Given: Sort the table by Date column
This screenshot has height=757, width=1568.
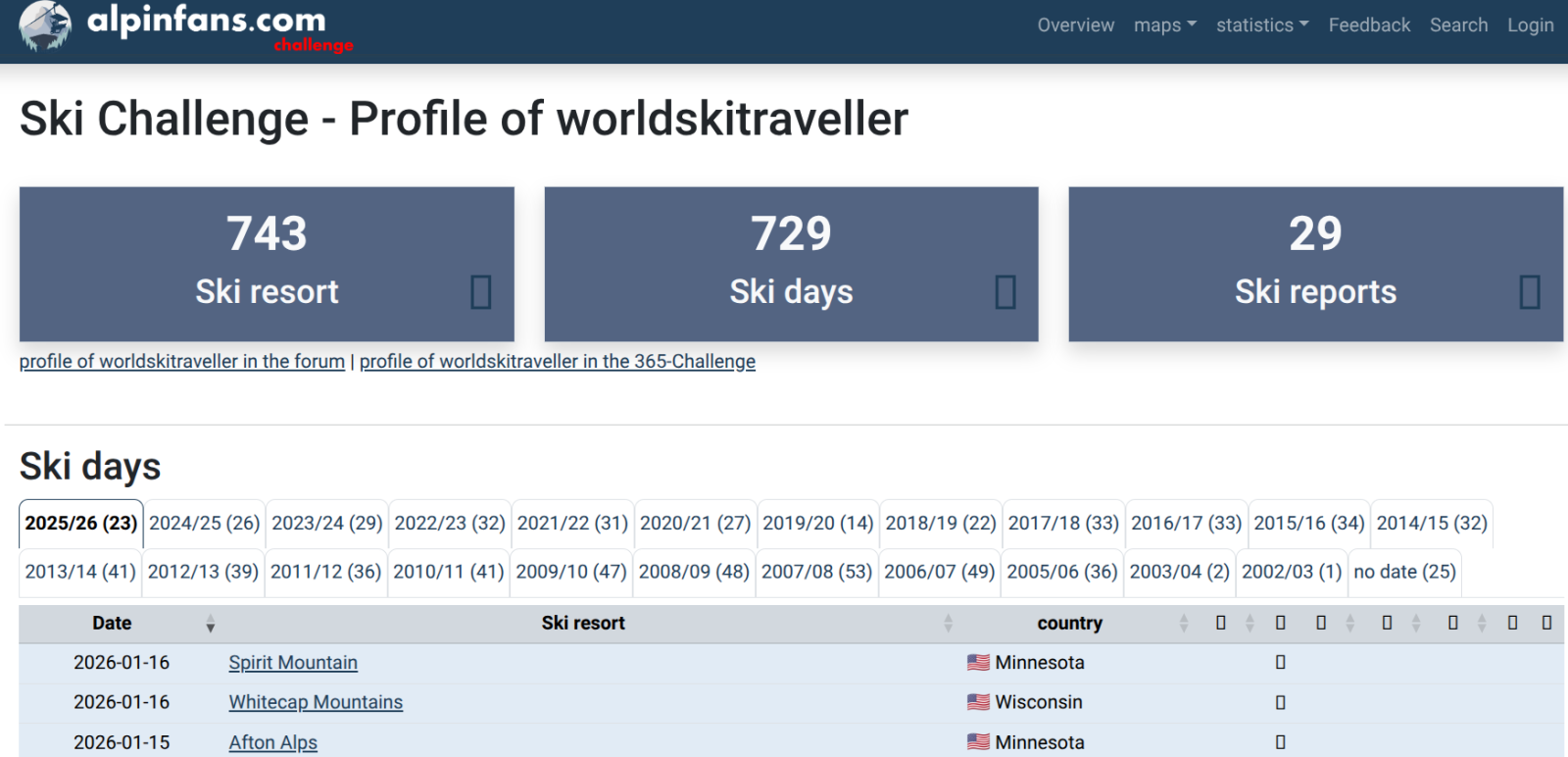Looking at the screenshot, I should click(112, 624).
